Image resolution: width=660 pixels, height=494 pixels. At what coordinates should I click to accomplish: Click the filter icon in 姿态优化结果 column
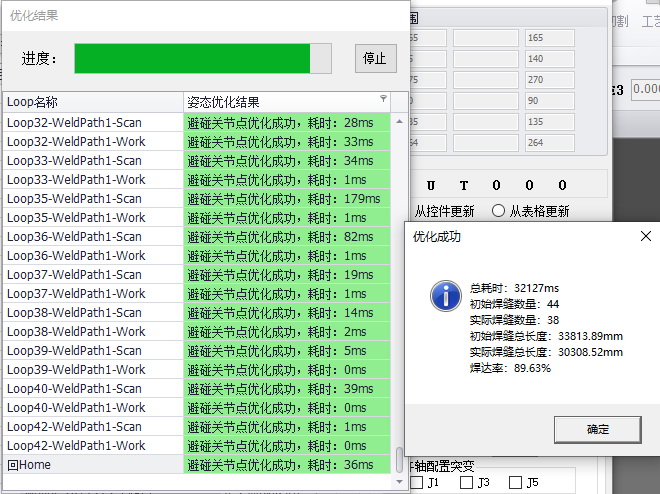383,100
